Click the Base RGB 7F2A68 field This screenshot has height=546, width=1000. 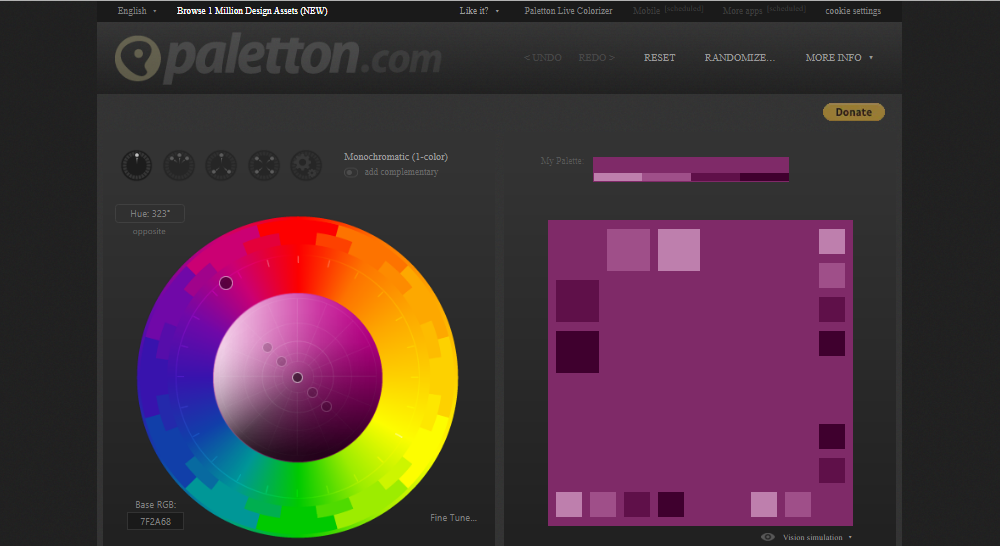pyautogui.click(x=156, y=521)
